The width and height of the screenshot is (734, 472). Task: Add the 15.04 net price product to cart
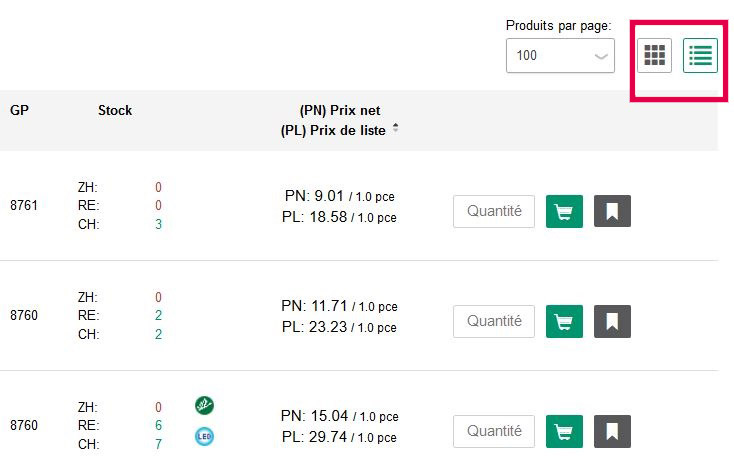pyautogui.click(x=564, y=431)
